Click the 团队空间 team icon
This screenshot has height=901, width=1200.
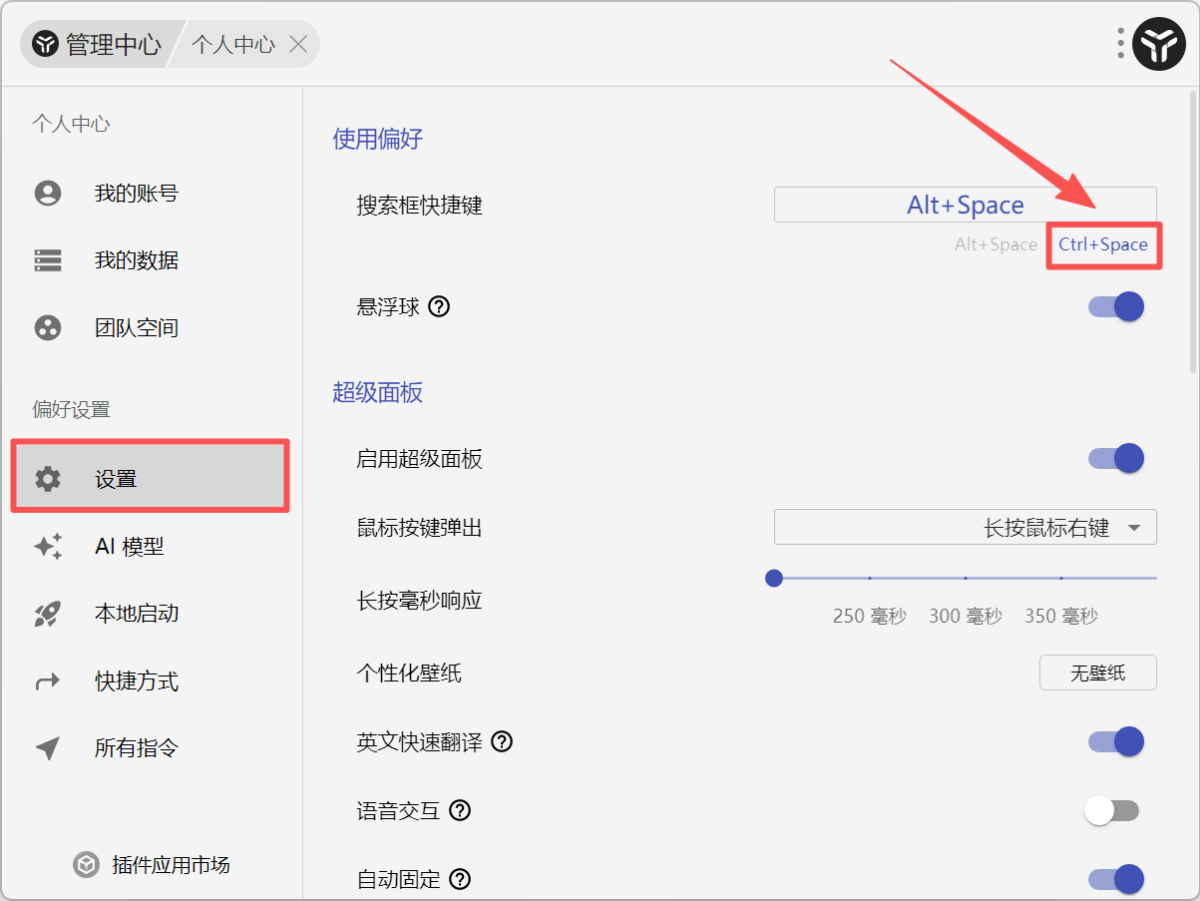click(48, 328)
